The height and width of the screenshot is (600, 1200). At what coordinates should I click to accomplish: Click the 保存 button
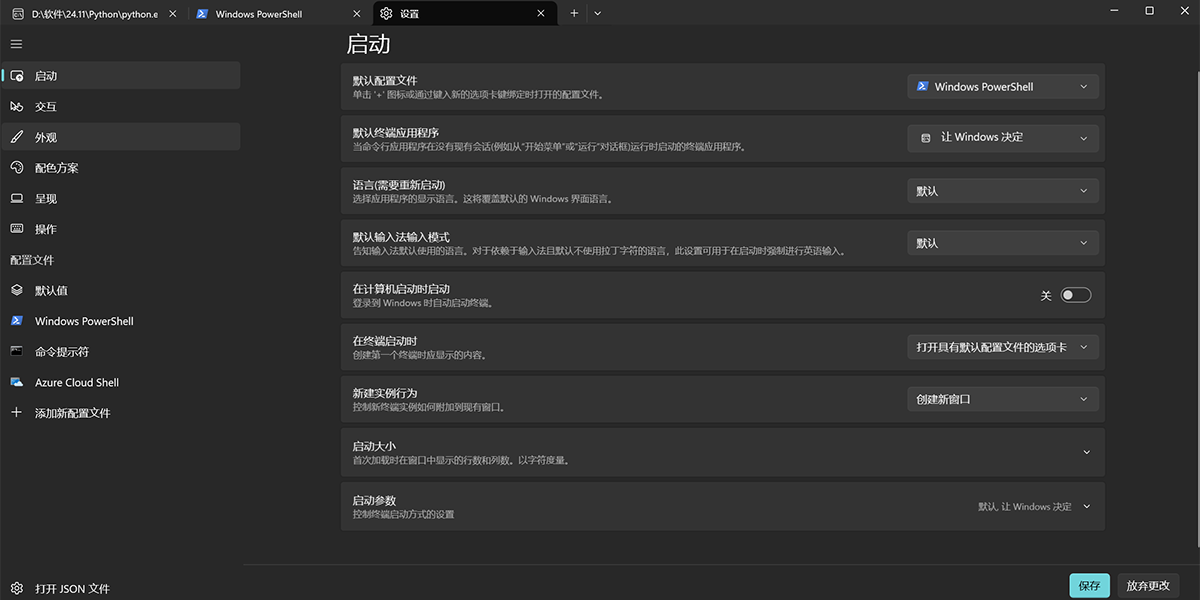(x=1088, y=585)
